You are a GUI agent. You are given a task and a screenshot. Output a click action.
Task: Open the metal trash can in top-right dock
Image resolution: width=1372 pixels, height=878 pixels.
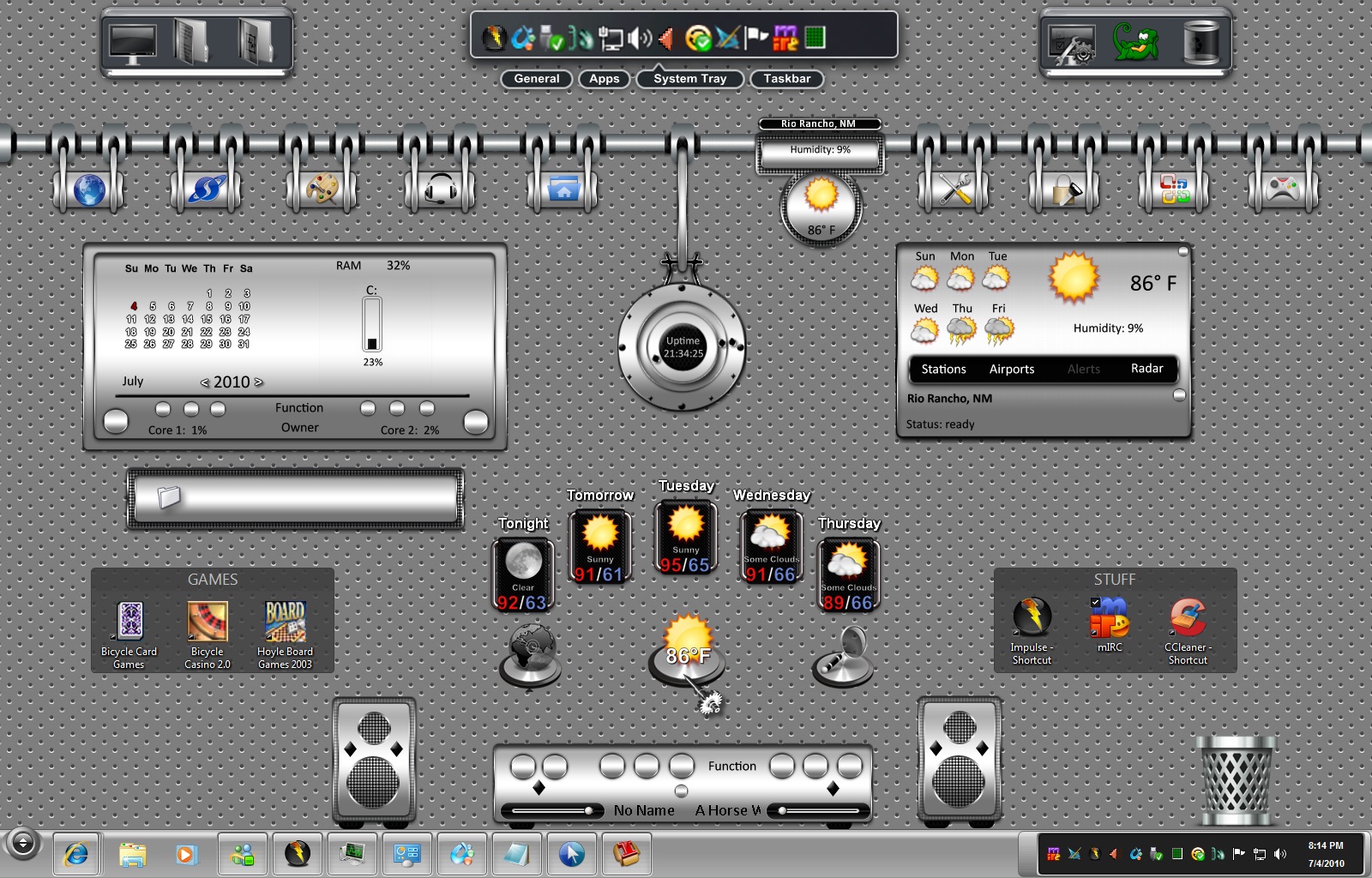1200,43
